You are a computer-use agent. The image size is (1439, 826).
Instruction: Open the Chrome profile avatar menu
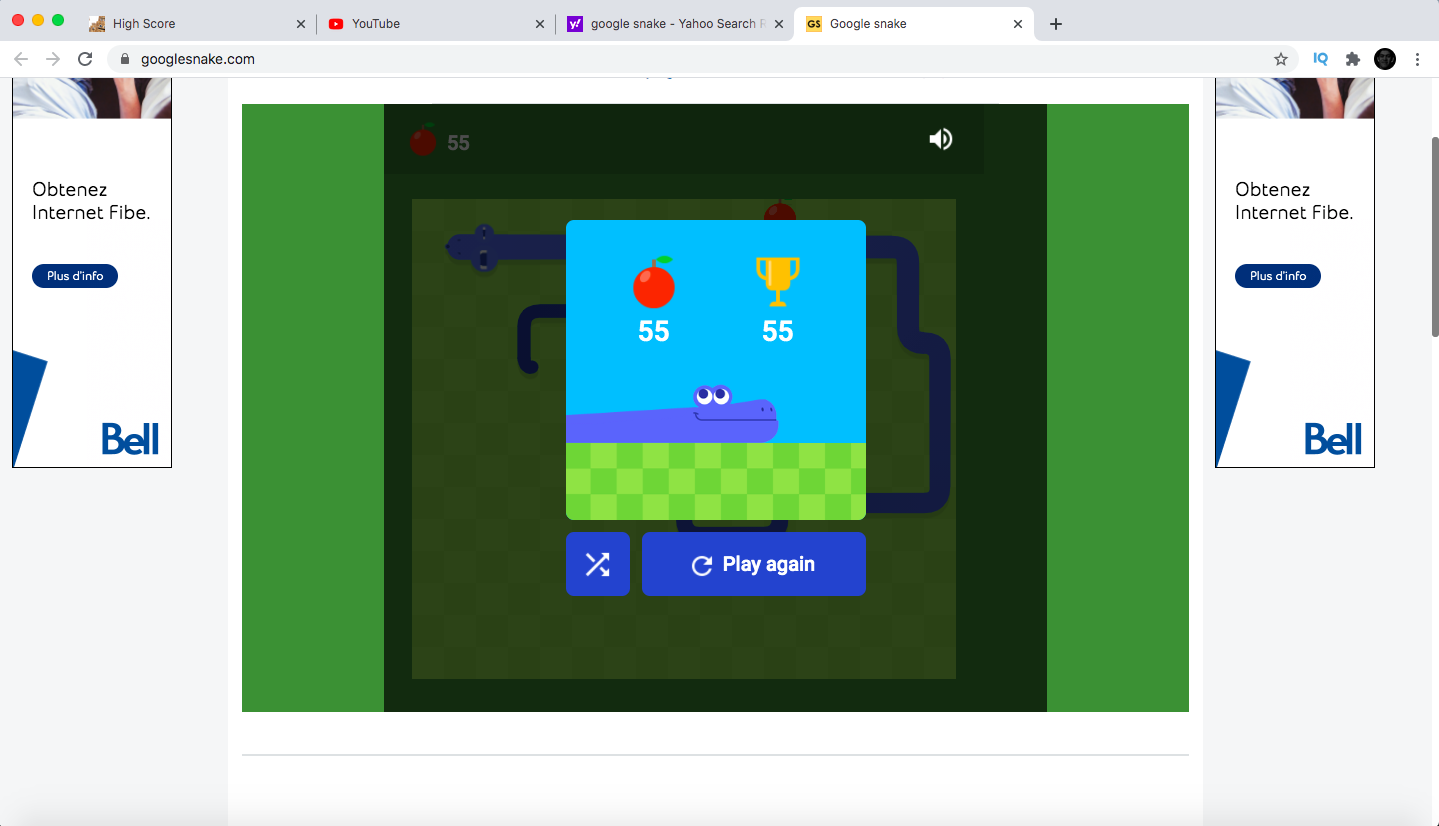[1385, 59]
